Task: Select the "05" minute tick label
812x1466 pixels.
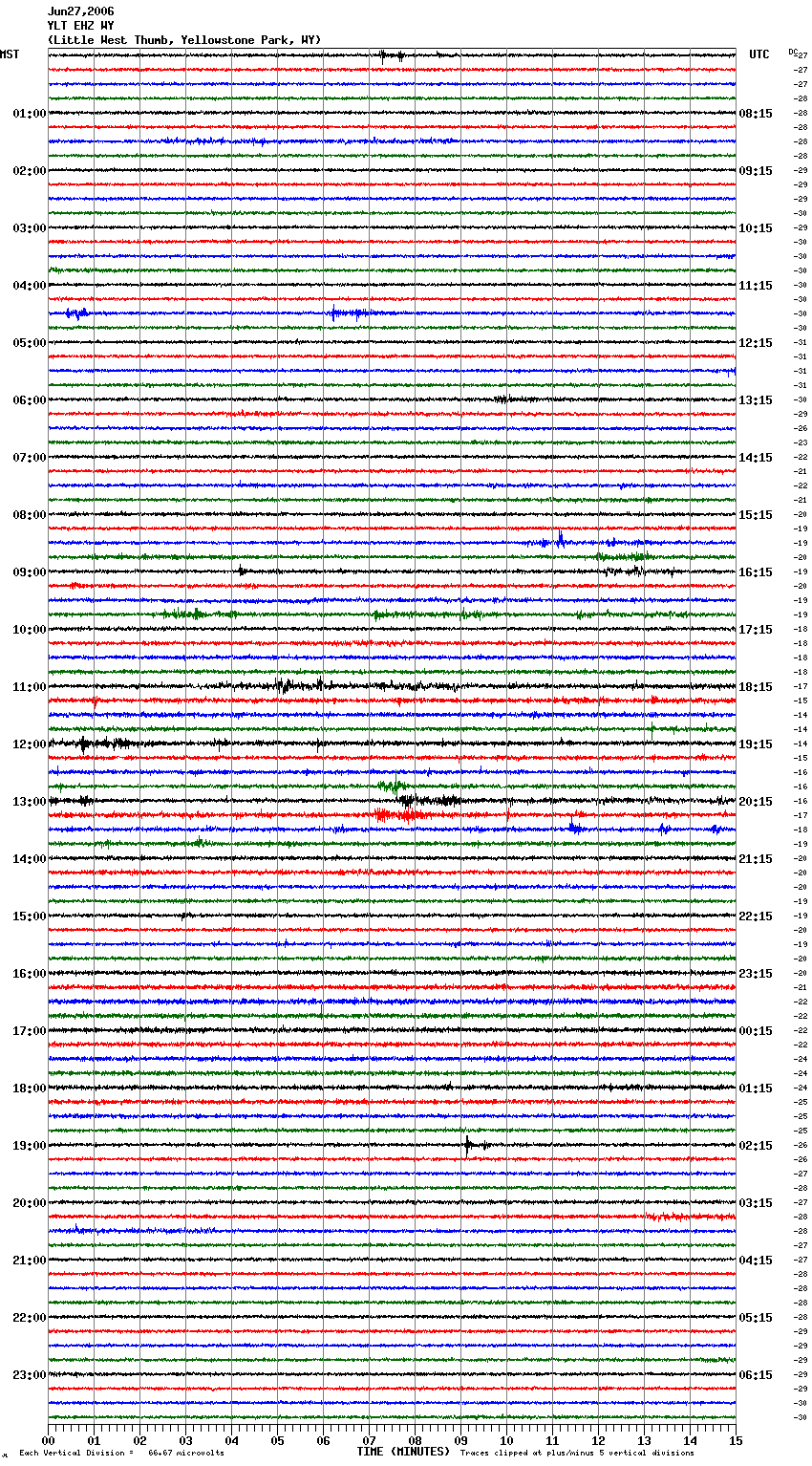Action: pos(277,1440)
